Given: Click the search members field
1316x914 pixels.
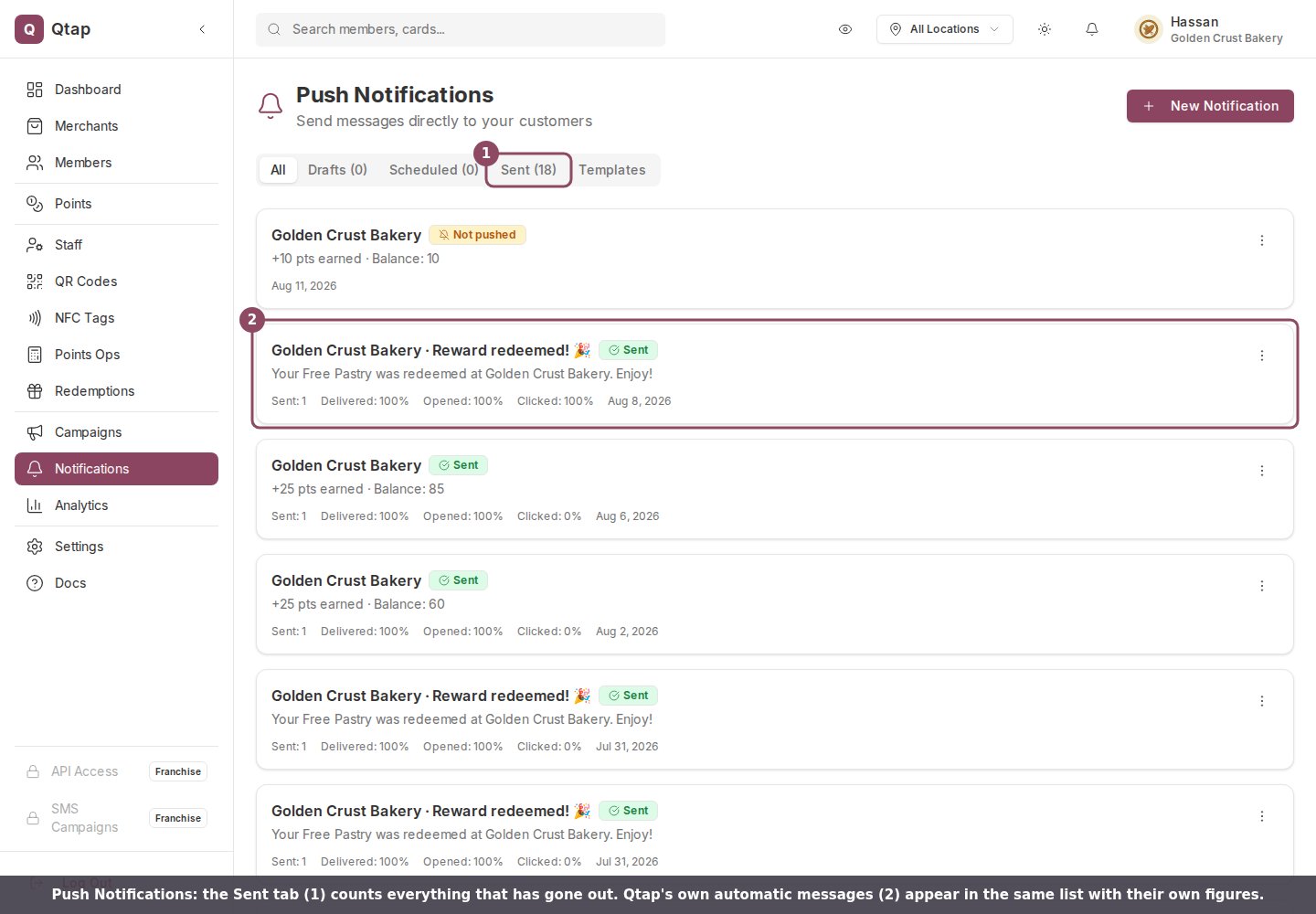Looking at the screenshot, I should (x=461, y=29).
